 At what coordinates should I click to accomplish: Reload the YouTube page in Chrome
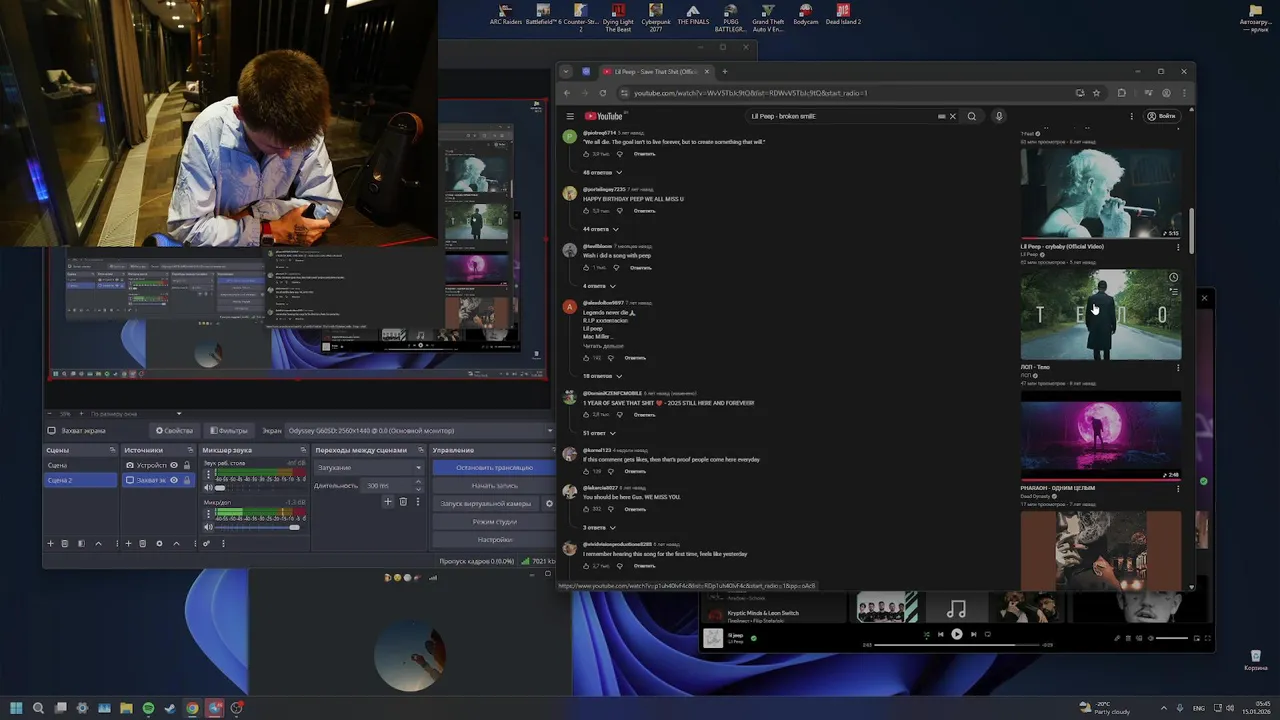[x=602, y=93]
